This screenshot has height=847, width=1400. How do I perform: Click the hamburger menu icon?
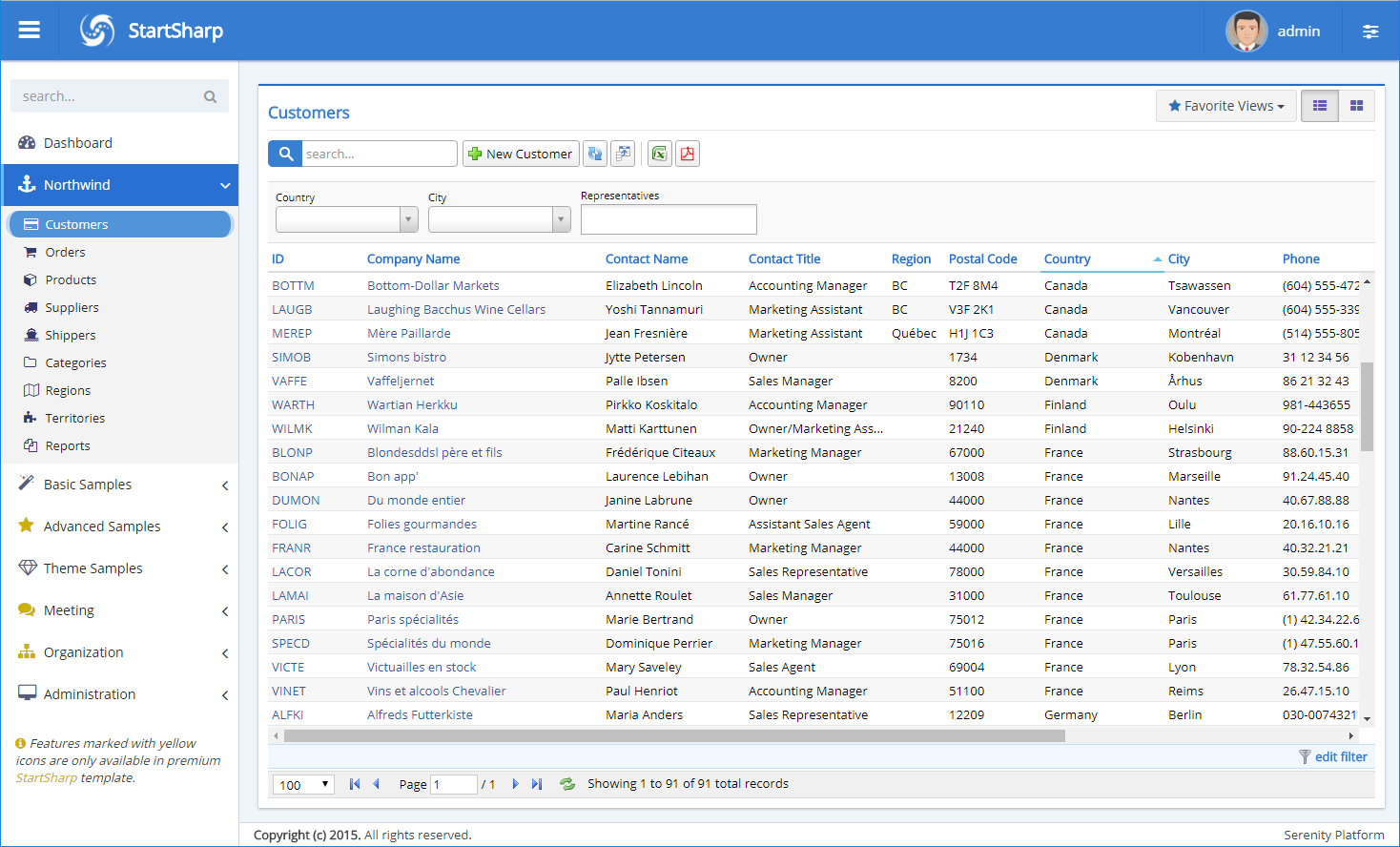(30, 31)
